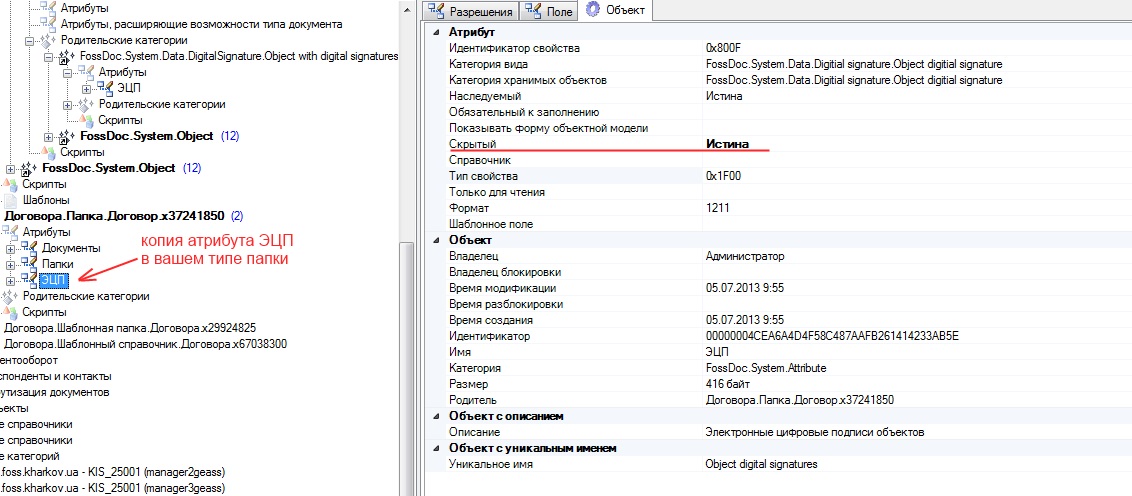
Task: Click the Размер value 416 байт
Action: coord(728,383)
